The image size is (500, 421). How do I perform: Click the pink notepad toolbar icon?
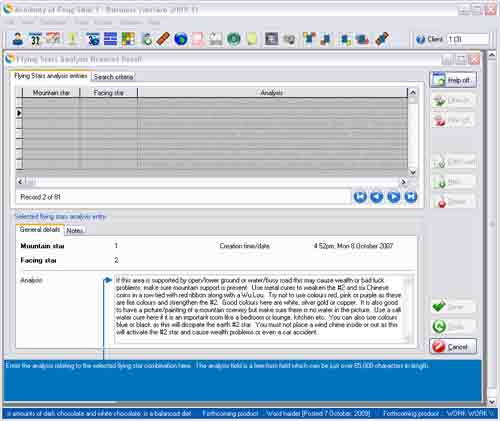pyautogui.click(x=198, y=39)
